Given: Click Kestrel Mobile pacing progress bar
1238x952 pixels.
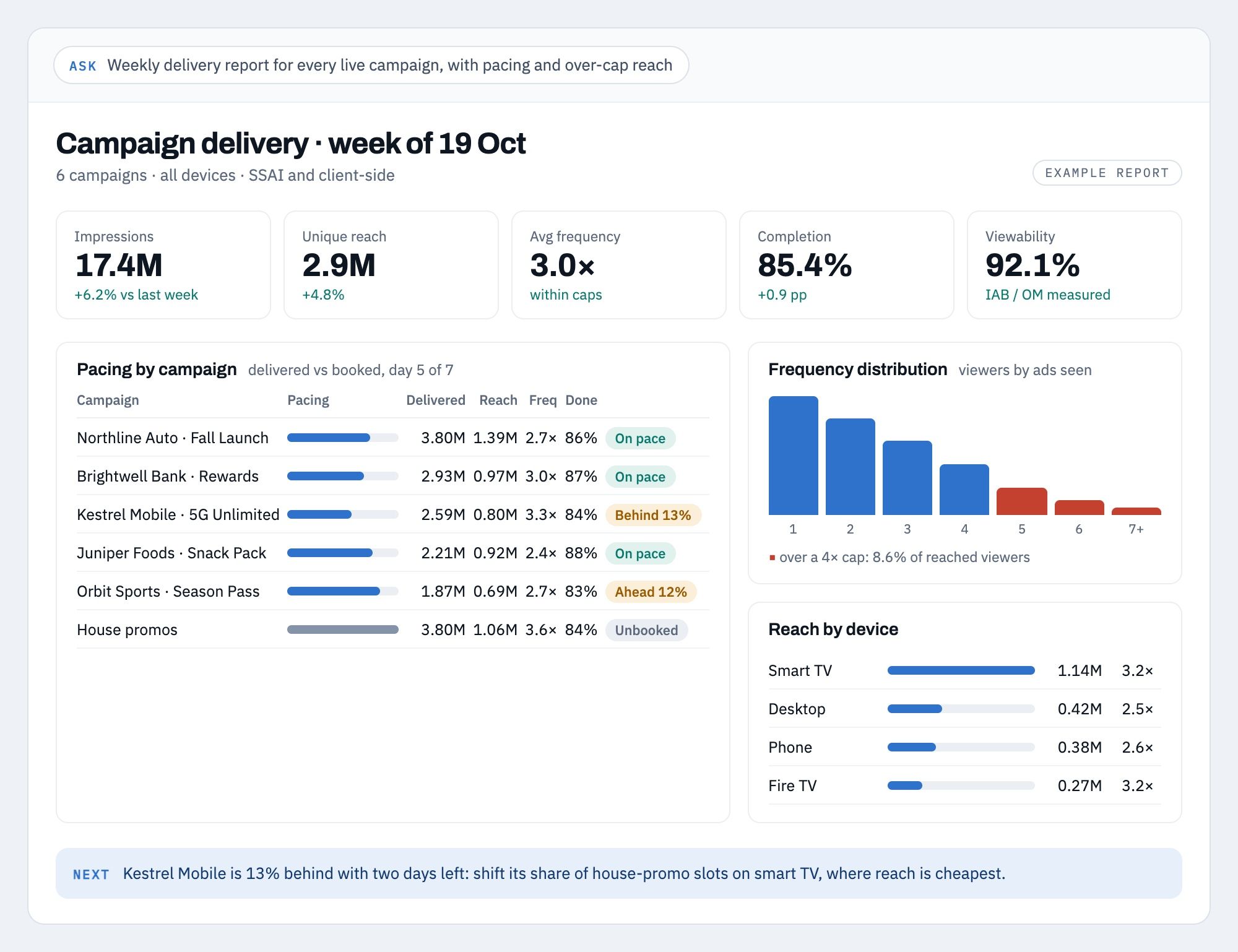Looking at the screenshot, I should [343, 514].
